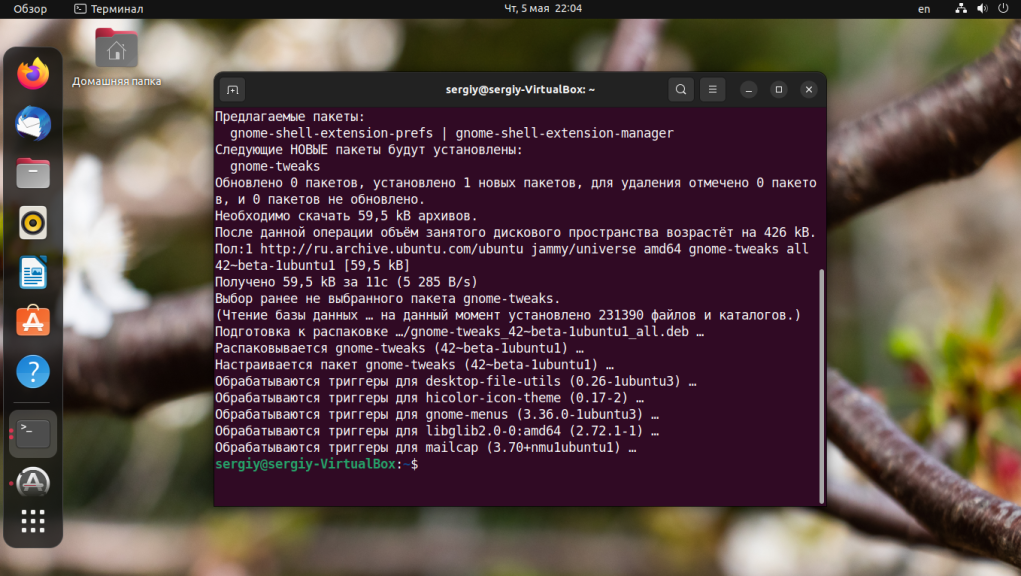The width and height of the screenshot is (1021, 576).
Task: Switch the en keyboard layout indicator
Action: coord(924,9)
